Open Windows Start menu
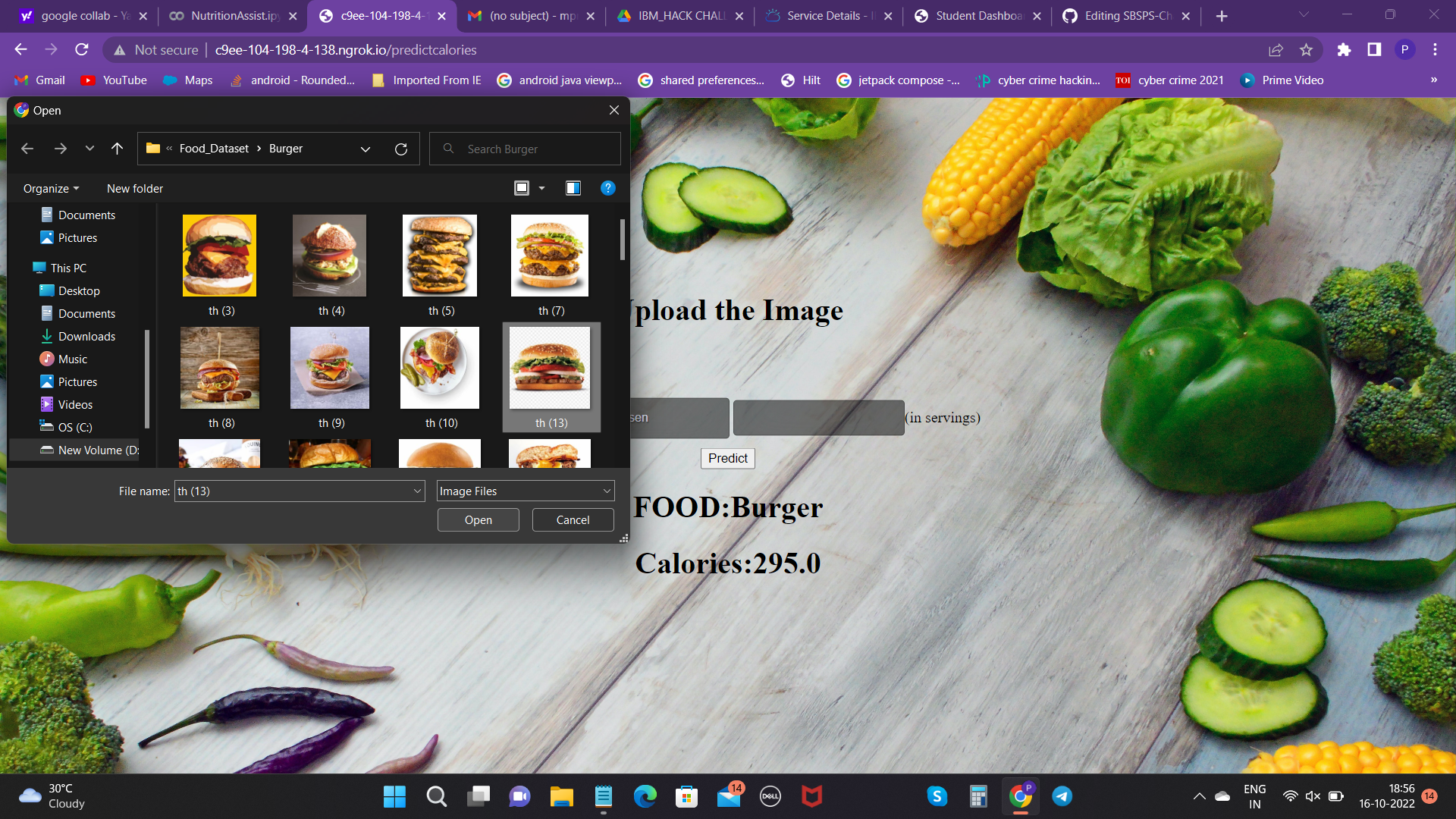This screenshot has width=1456, height=819. tap(394, 796)
